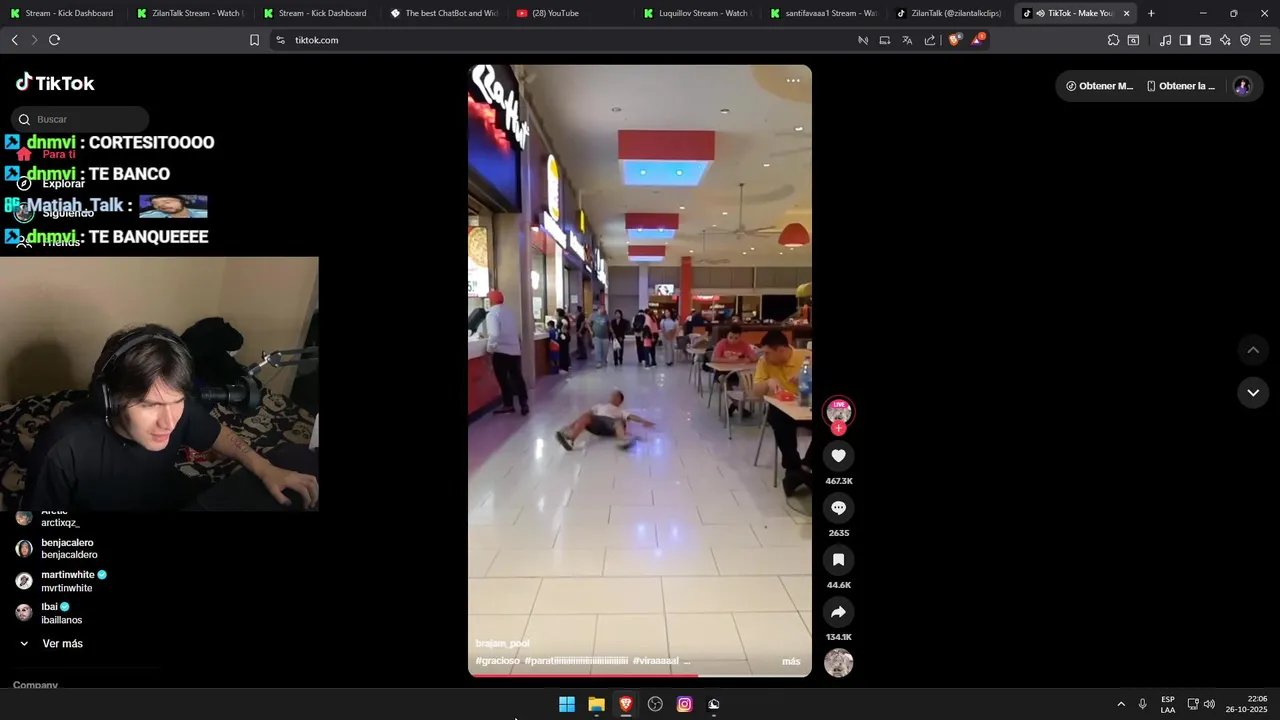Screen dimensions: 1280x720
Task: Open the Brave Wallet icon
Action: click(1205, 40)
